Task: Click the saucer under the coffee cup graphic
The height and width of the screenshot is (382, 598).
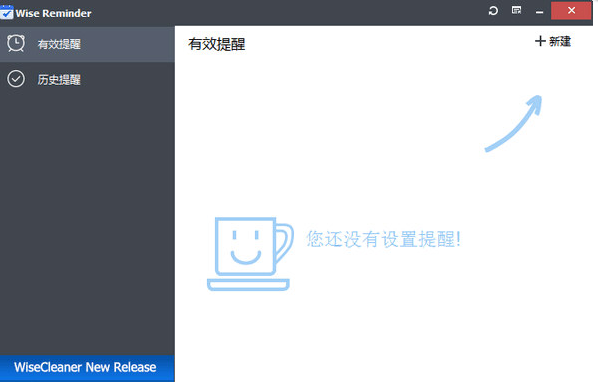Action: 248,284
